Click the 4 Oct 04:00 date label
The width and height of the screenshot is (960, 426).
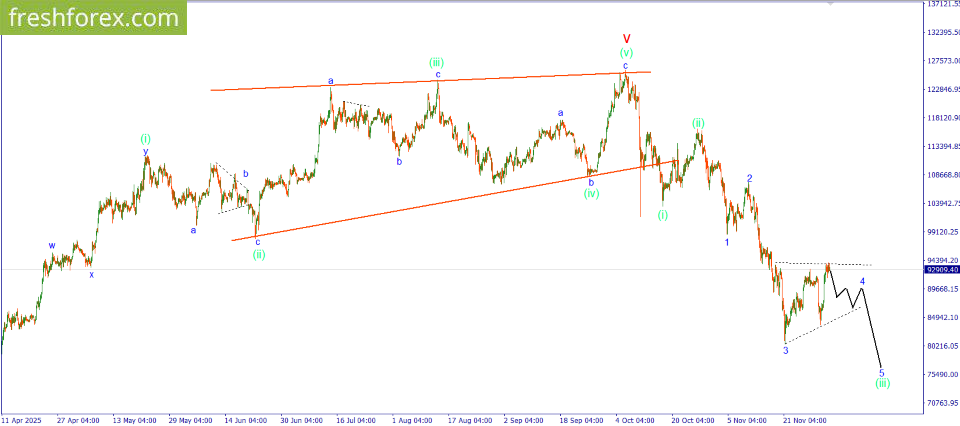637,420
